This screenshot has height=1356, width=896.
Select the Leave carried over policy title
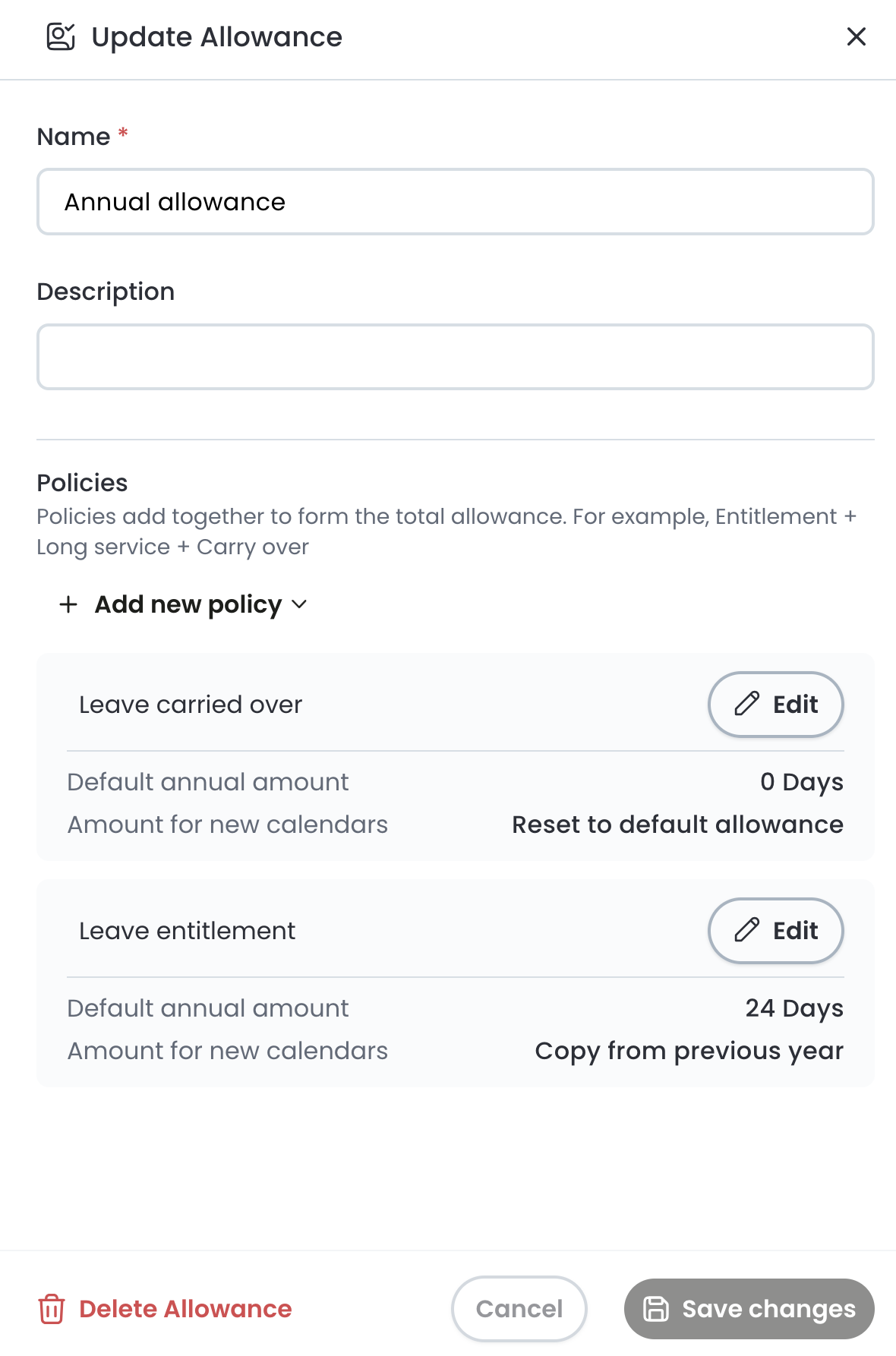pos(191,705)
